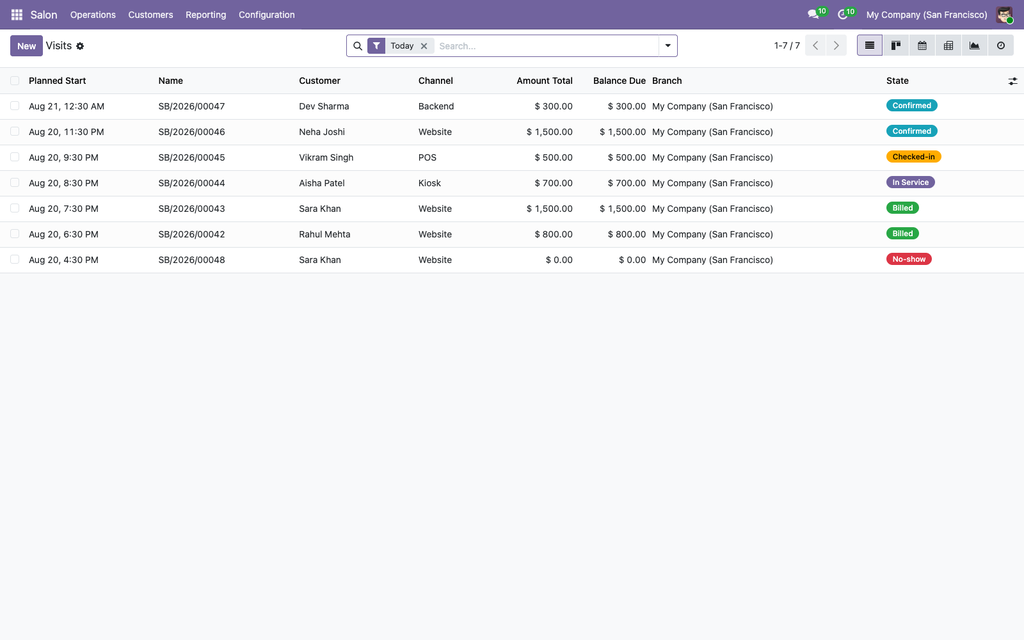Open the Operations menu
This screenshot has height=640, width=1024.
click(x=93, y=14)
